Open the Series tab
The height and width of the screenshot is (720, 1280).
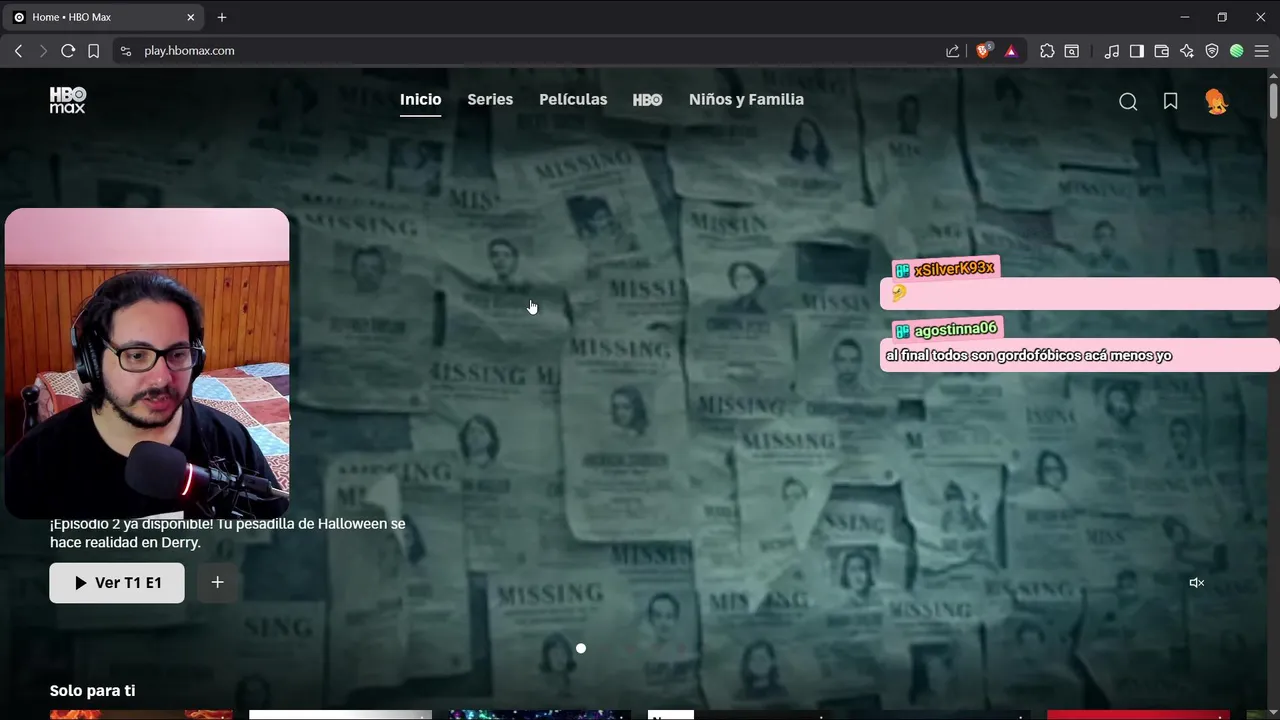tap(490, 99)
